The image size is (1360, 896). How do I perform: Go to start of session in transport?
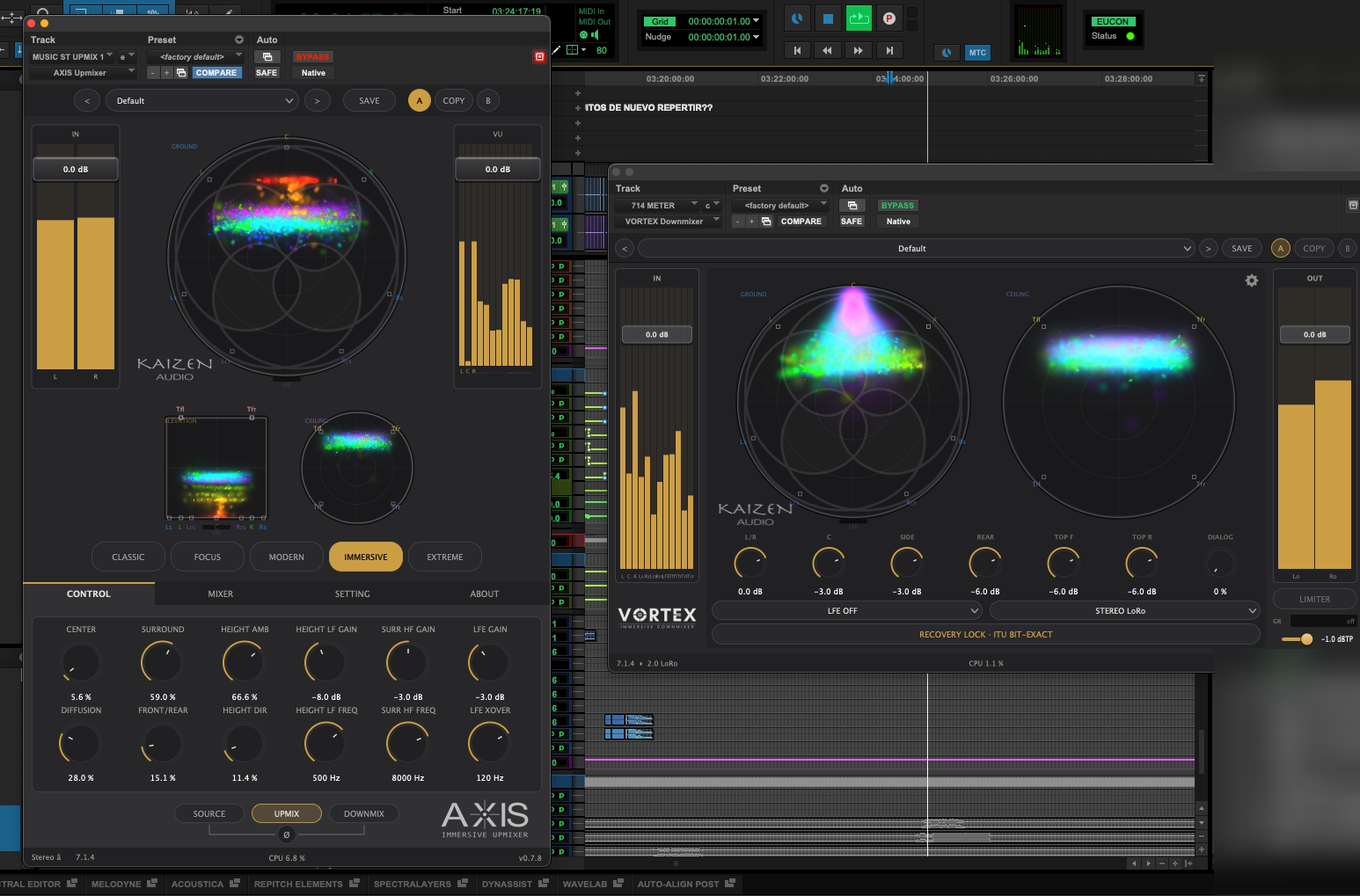coord(797,51)
